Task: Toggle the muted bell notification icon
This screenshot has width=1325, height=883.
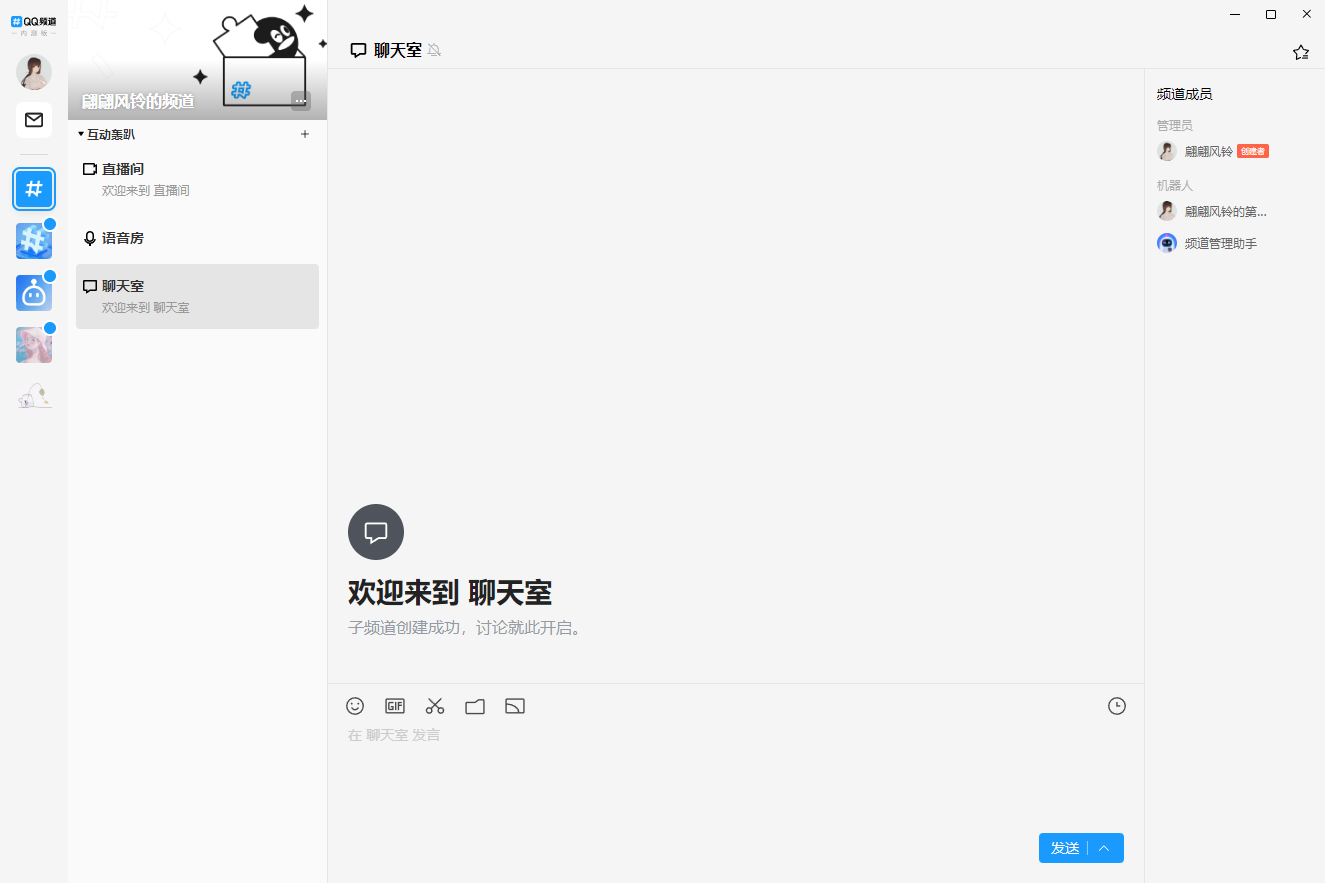Action: point(434,50)
